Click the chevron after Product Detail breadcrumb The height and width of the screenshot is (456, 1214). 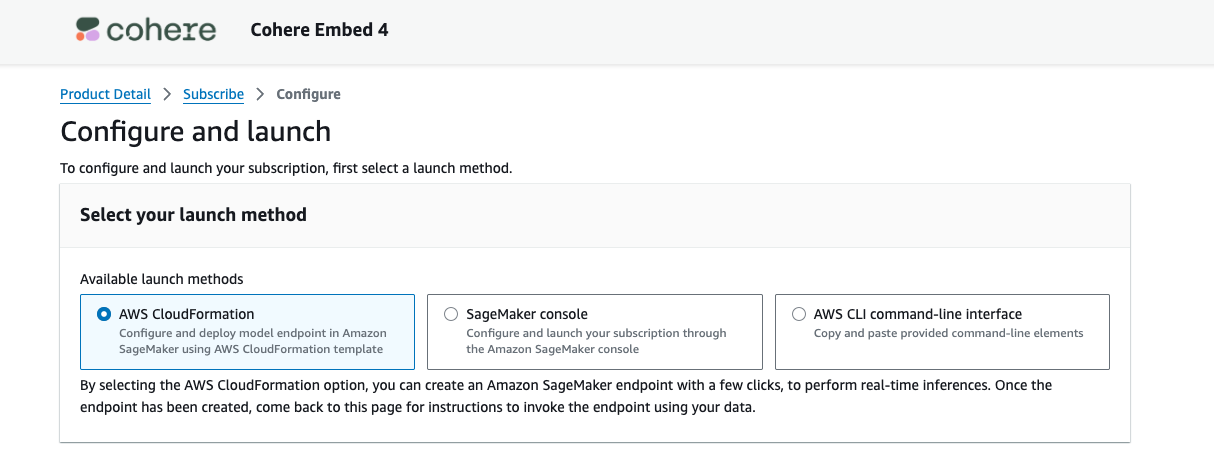(x=167, y=94)
